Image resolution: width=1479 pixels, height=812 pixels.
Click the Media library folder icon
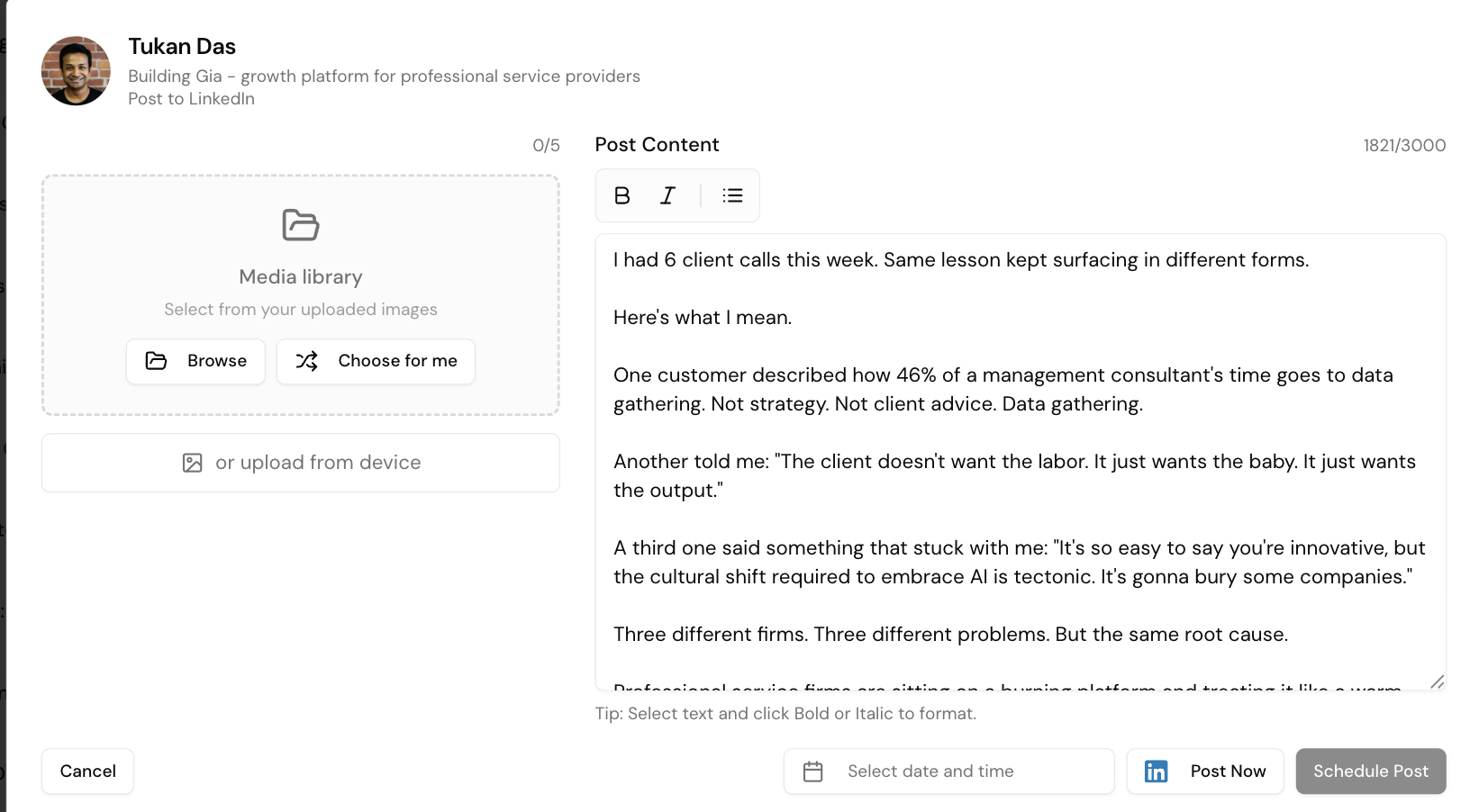(x=300, y=226)
